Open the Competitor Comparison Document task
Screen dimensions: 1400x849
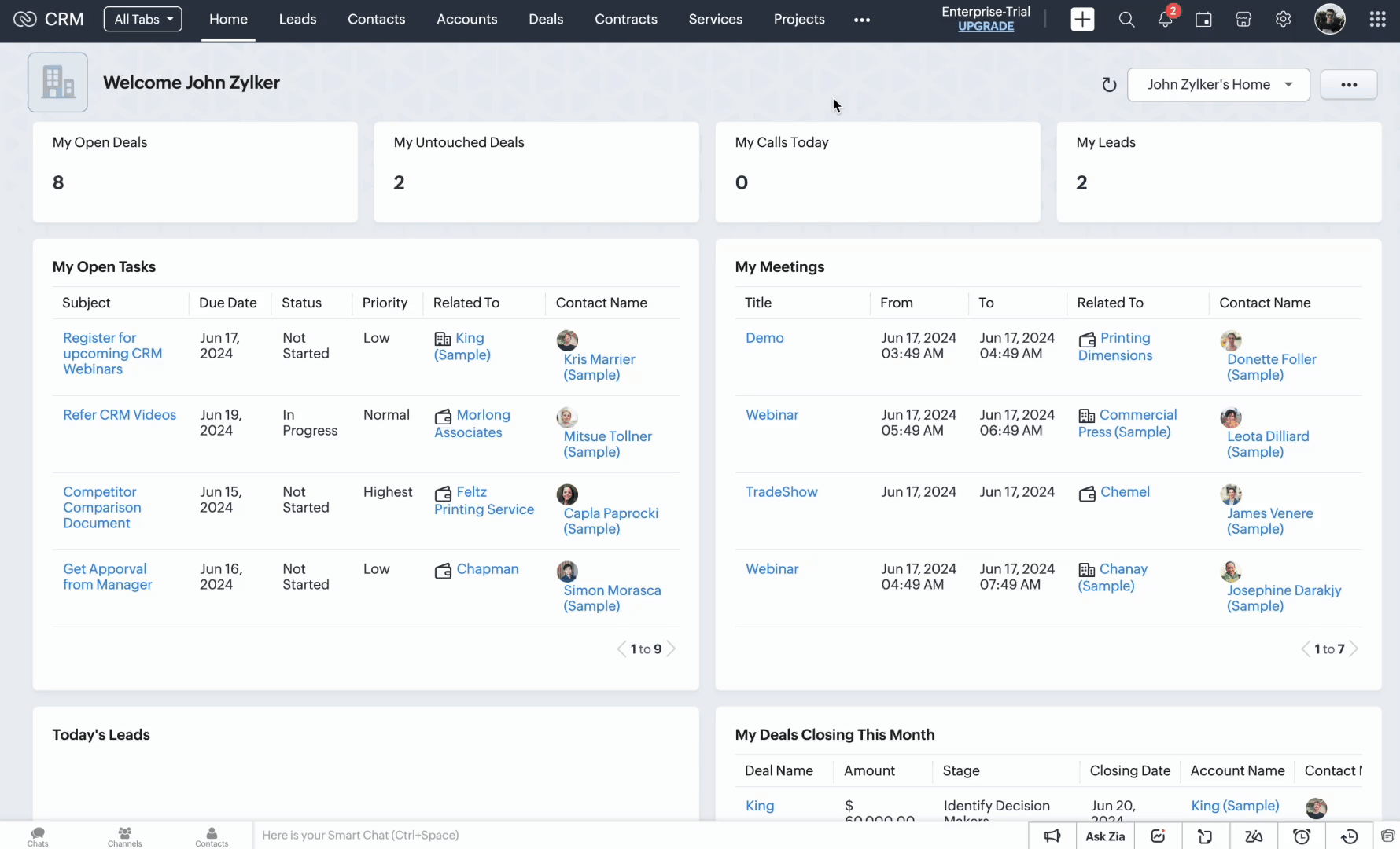(102, 508)
